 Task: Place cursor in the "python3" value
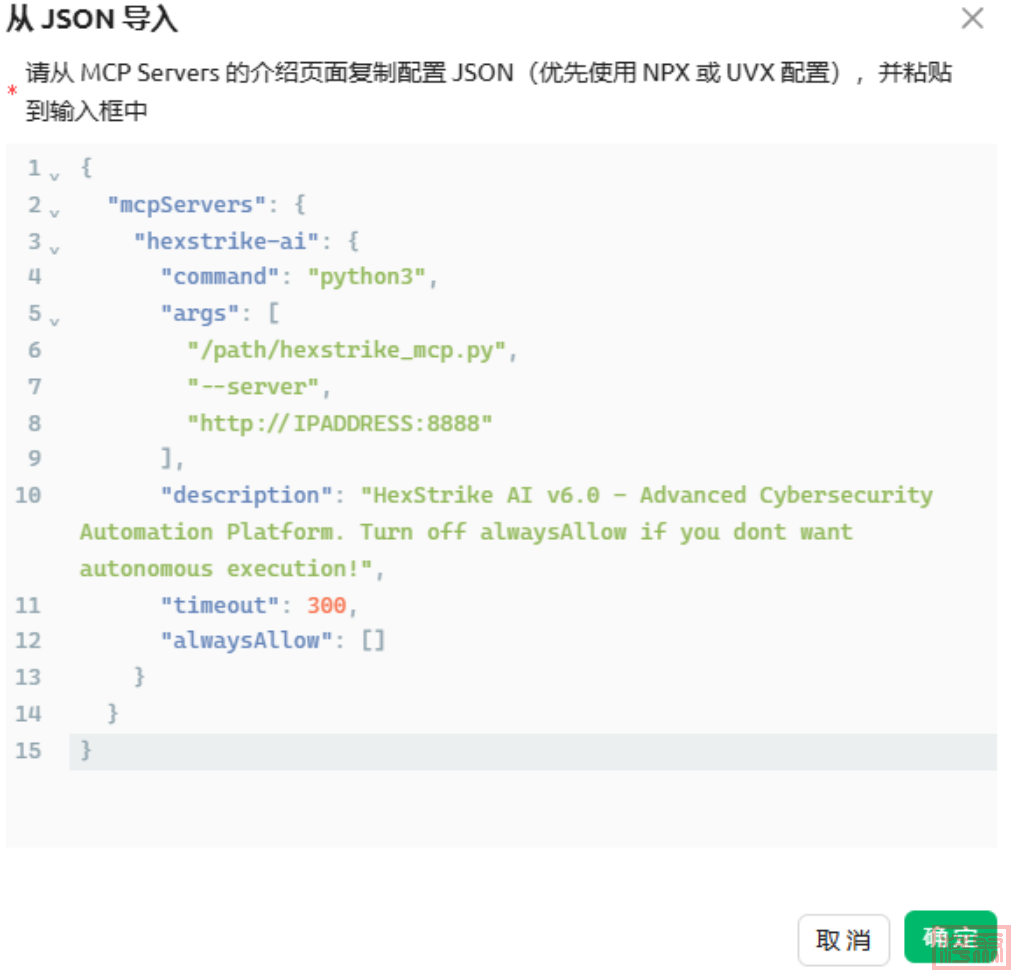pyautogui.click(x=371, y=277)
